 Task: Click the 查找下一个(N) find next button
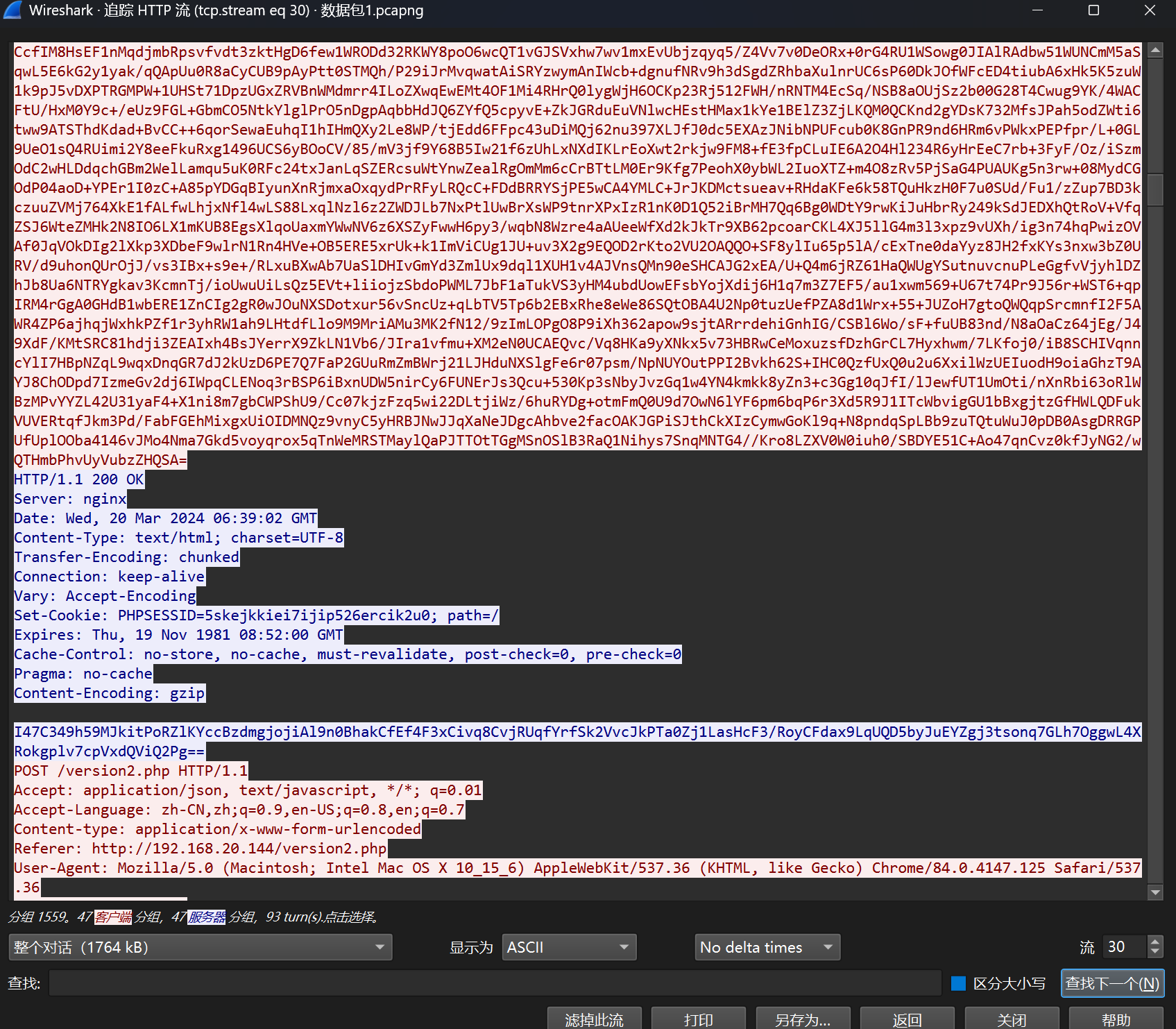1112,983
